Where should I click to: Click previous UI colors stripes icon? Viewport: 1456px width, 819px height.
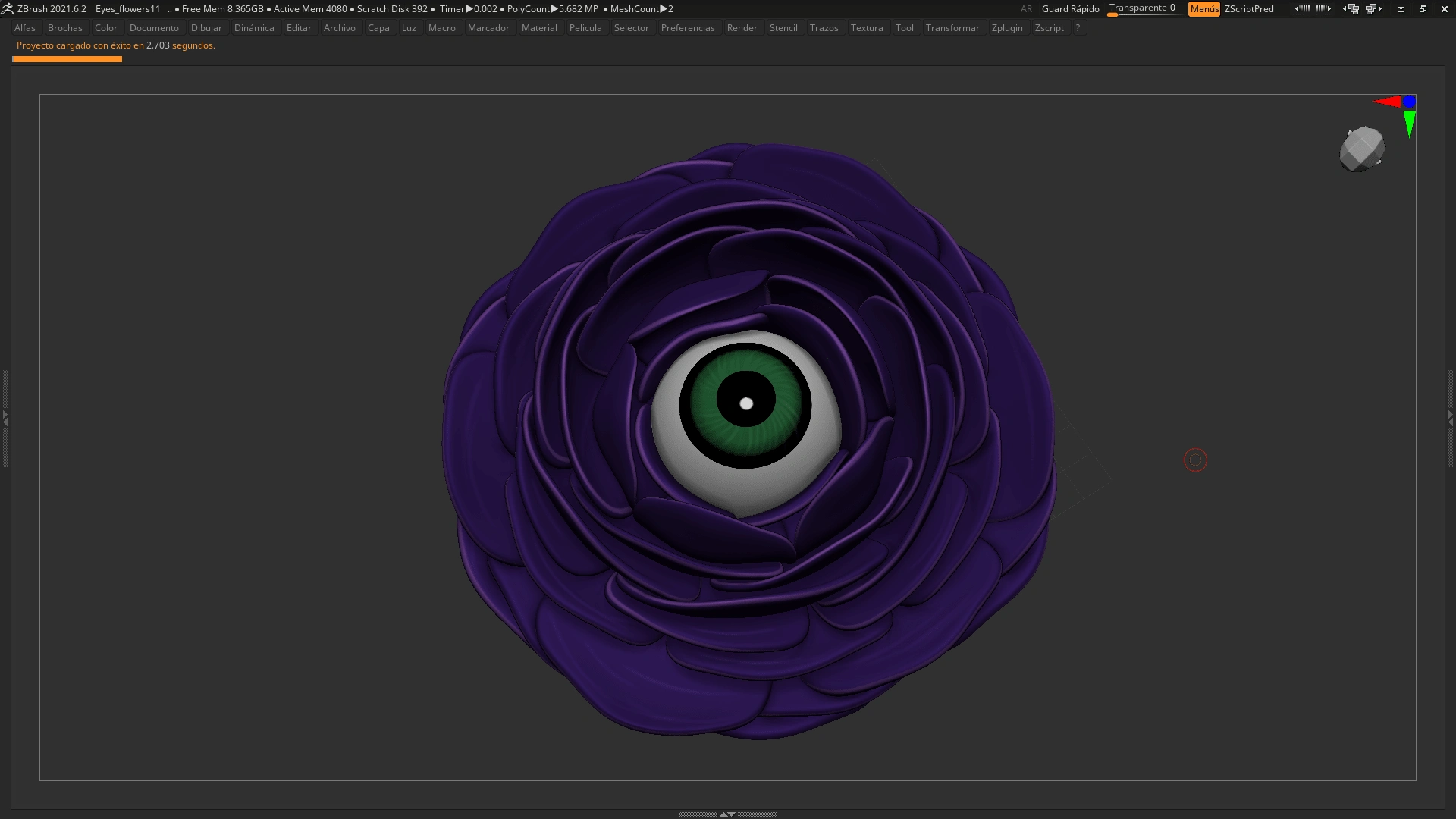tap(1302, 9)
